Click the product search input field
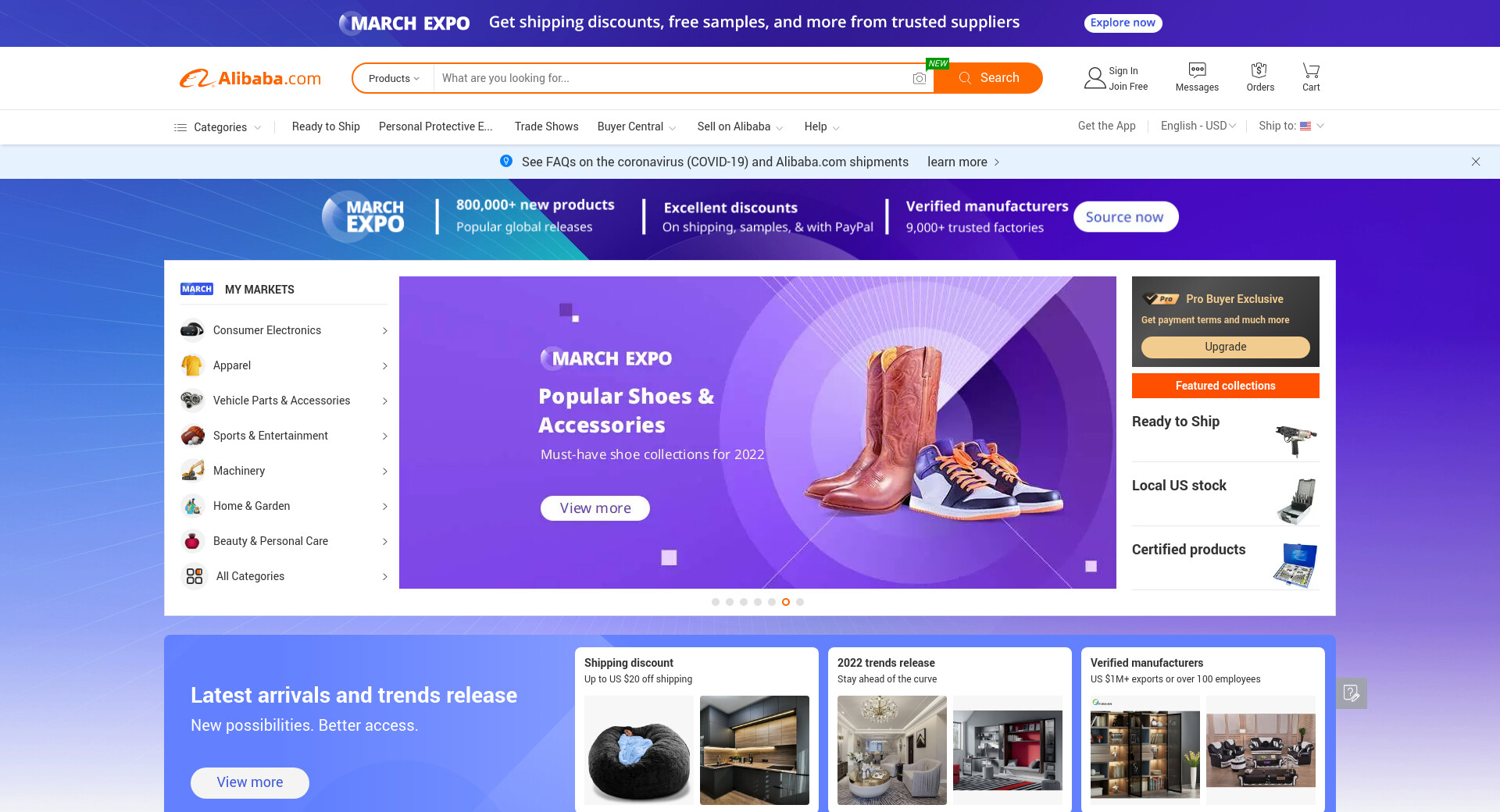 pyautogui.click(x=673, y=78)
